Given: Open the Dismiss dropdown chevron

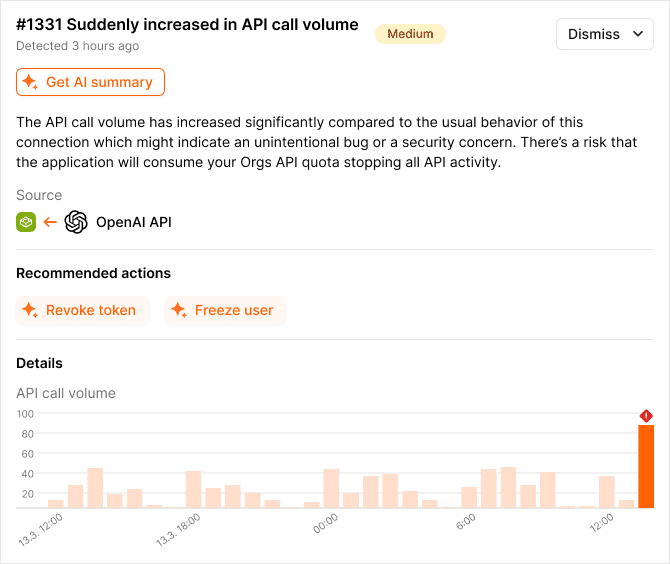Looking at the screenshot, I should click(638, 34).
